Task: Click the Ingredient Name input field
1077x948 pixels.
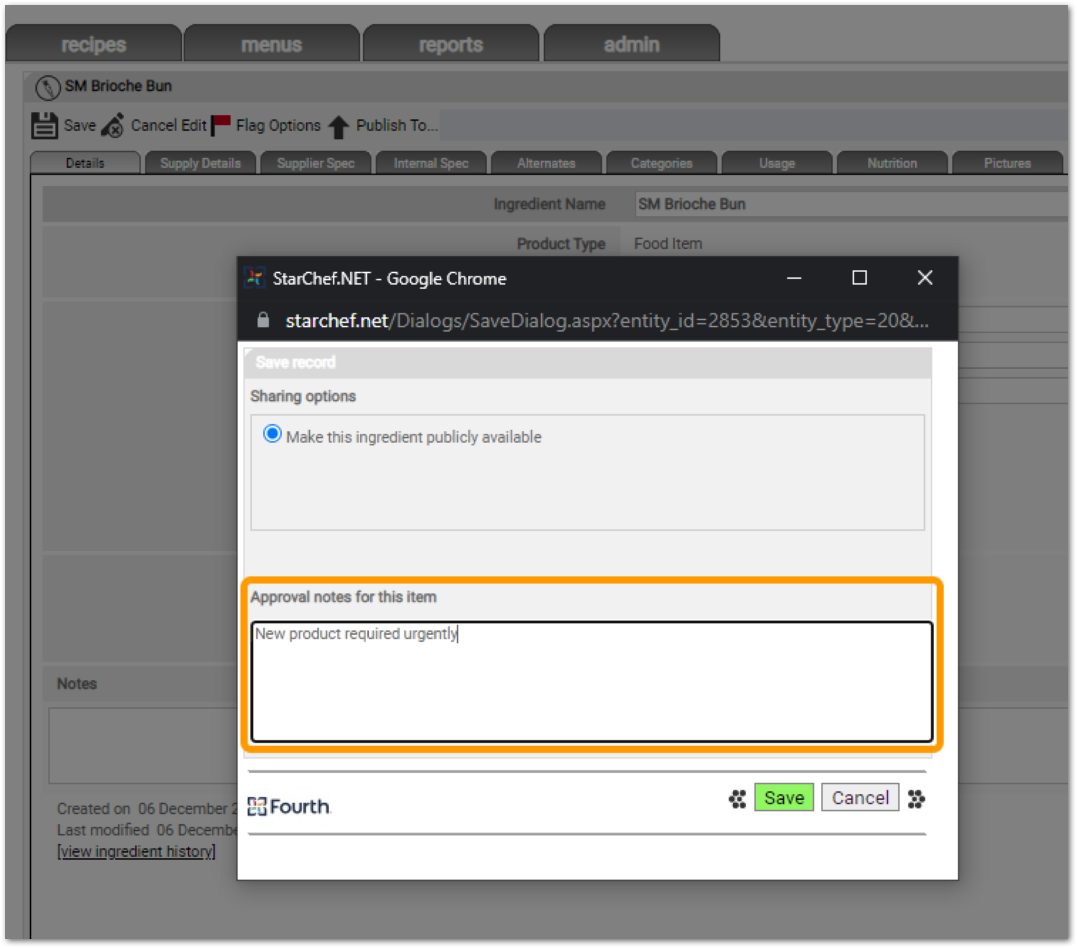Action: pos(851,204)
